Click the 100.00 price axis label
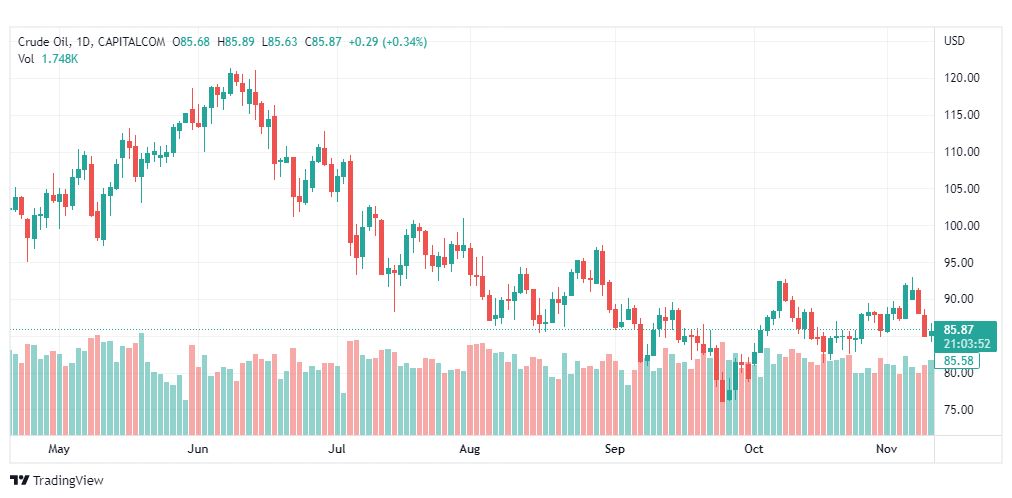 (961, 226)
